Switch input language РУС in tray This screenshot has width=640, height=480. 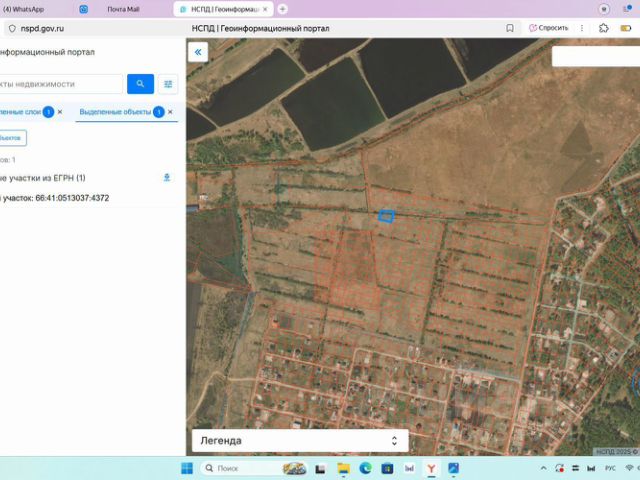click(610, 468)
